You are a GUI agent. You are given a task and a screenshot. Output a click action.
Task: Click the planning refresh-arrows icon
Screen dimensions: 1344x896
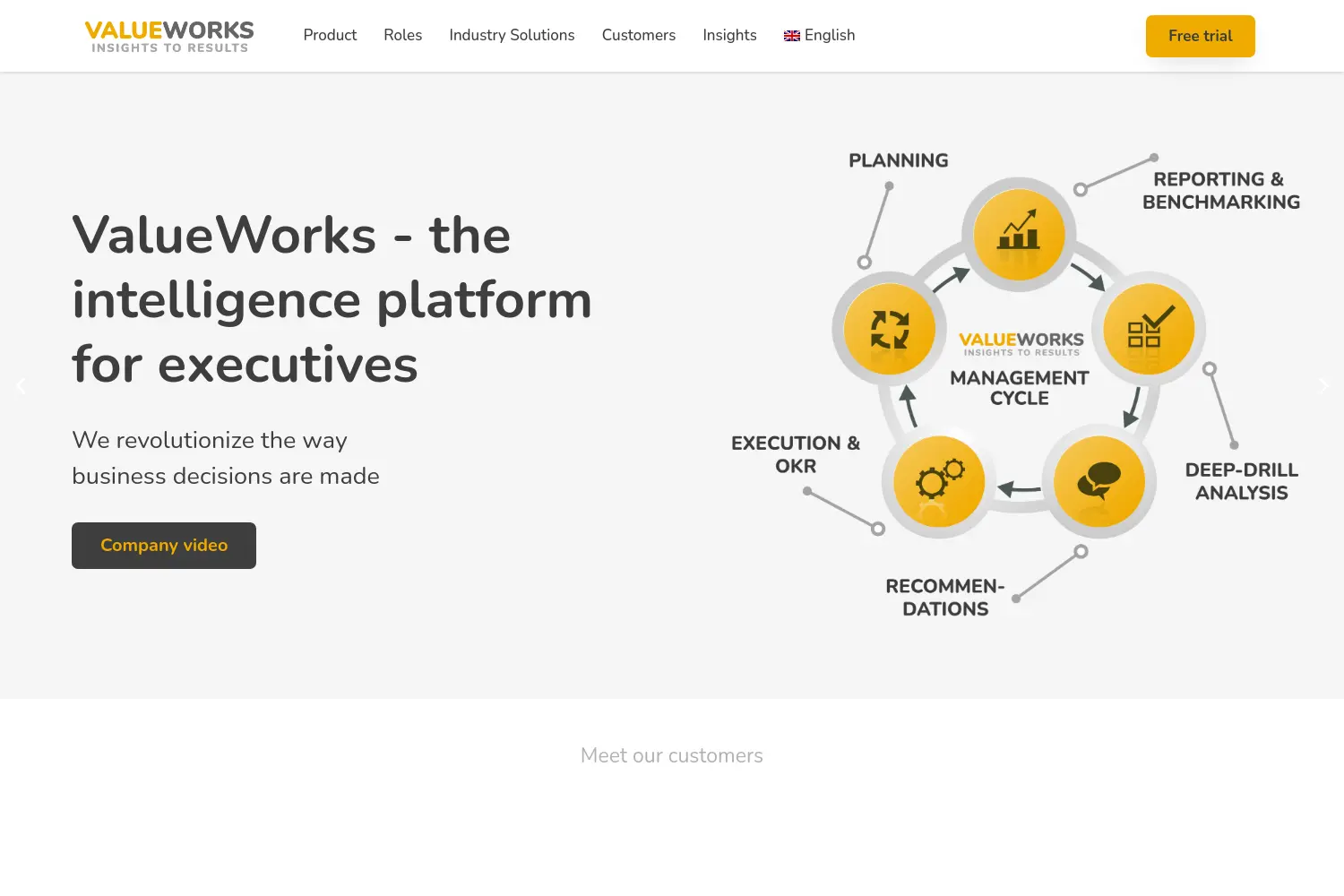(x=890, y=329)
